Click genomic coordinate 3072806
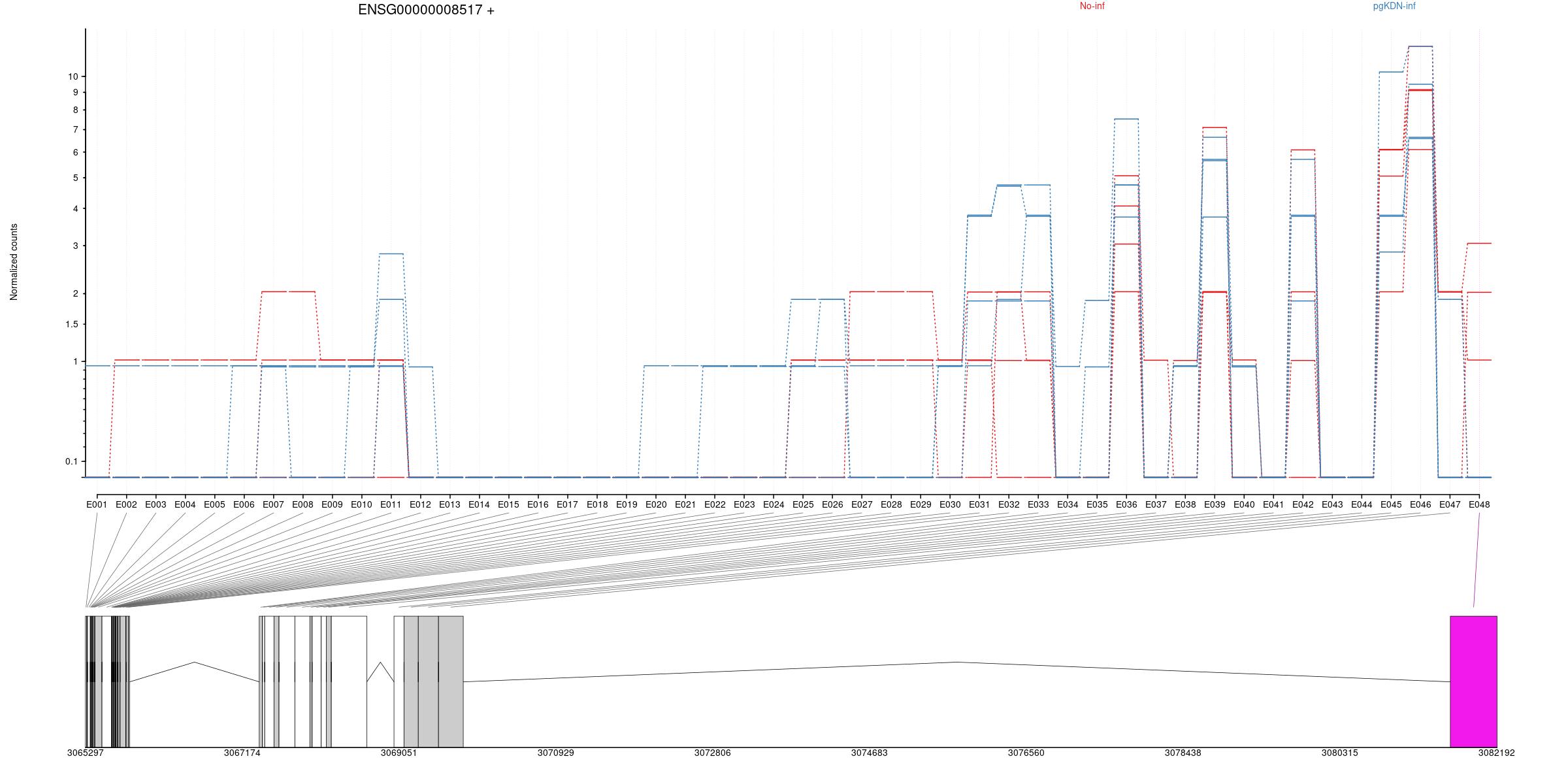 tap(713, 753)
